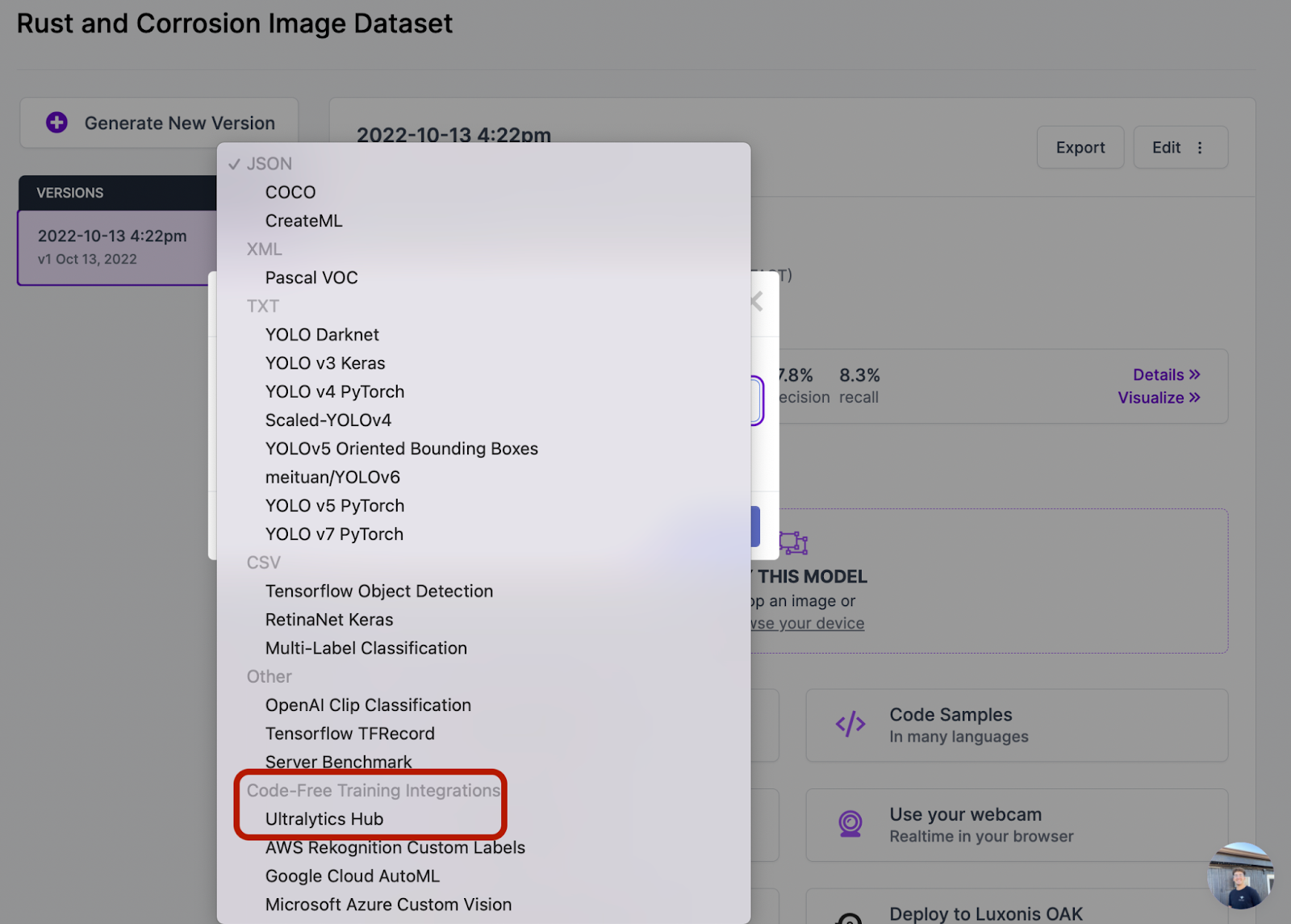Pick YOLO v4 PyTorch format
Screen dimensions: 1291x924
tap(335, 391)
